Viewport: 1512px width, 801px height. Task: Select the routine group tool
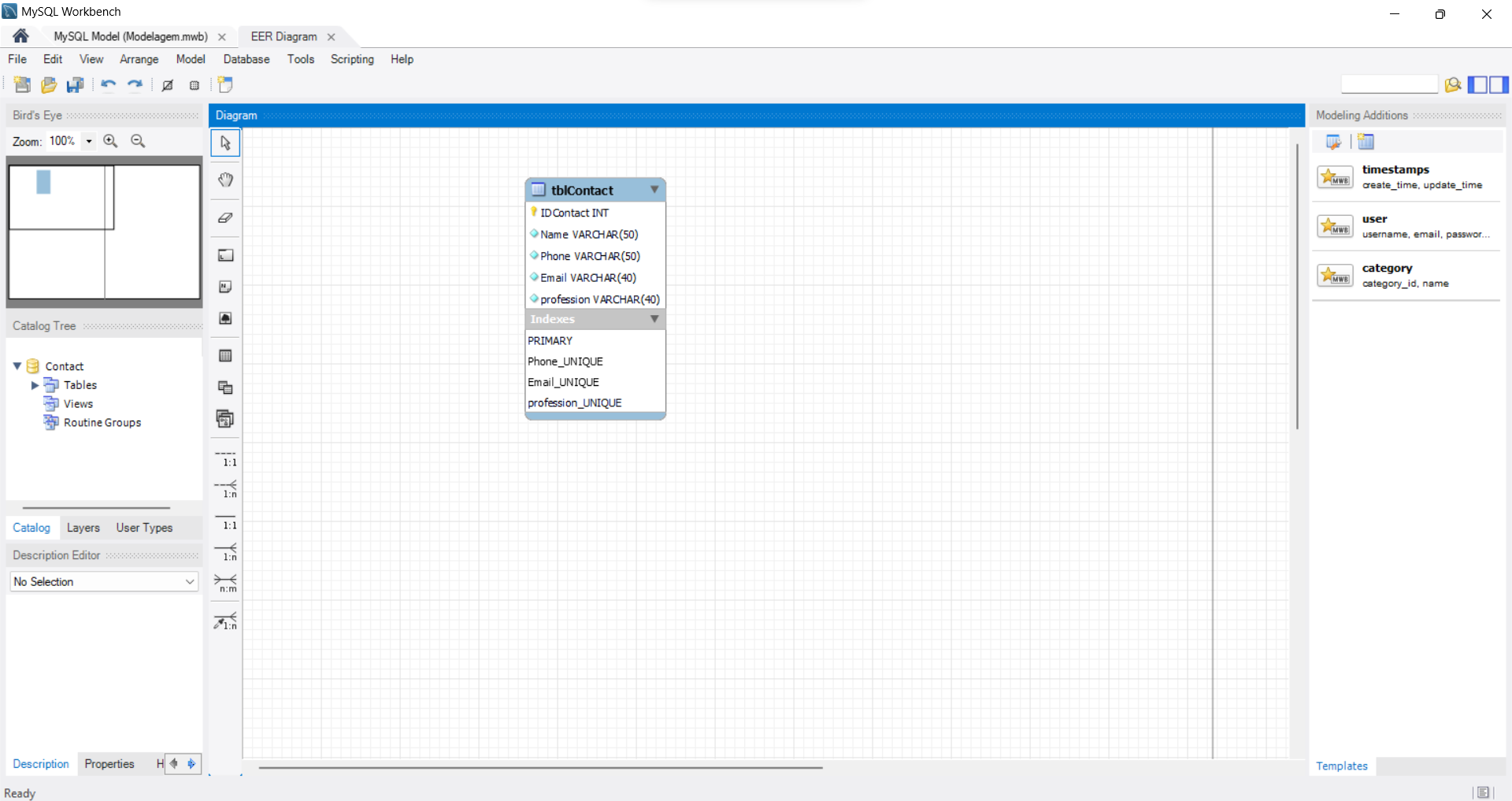pos(225,419)
